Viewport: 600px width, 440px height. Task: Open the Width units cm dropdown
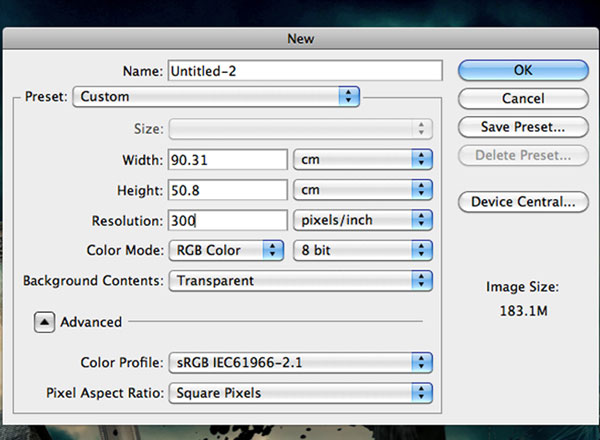363,159
